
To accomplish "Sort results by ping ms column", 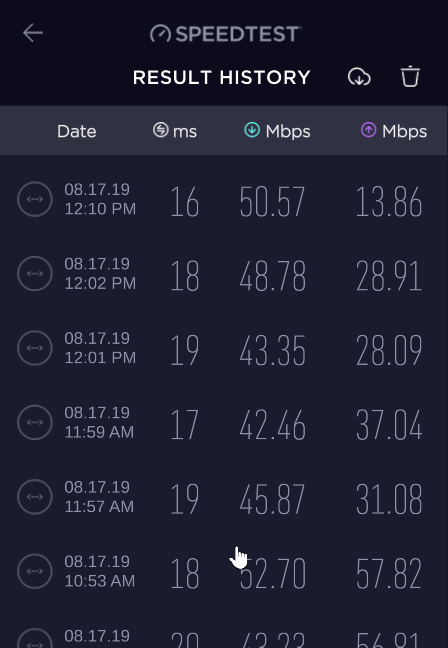I will pos(174,131).
